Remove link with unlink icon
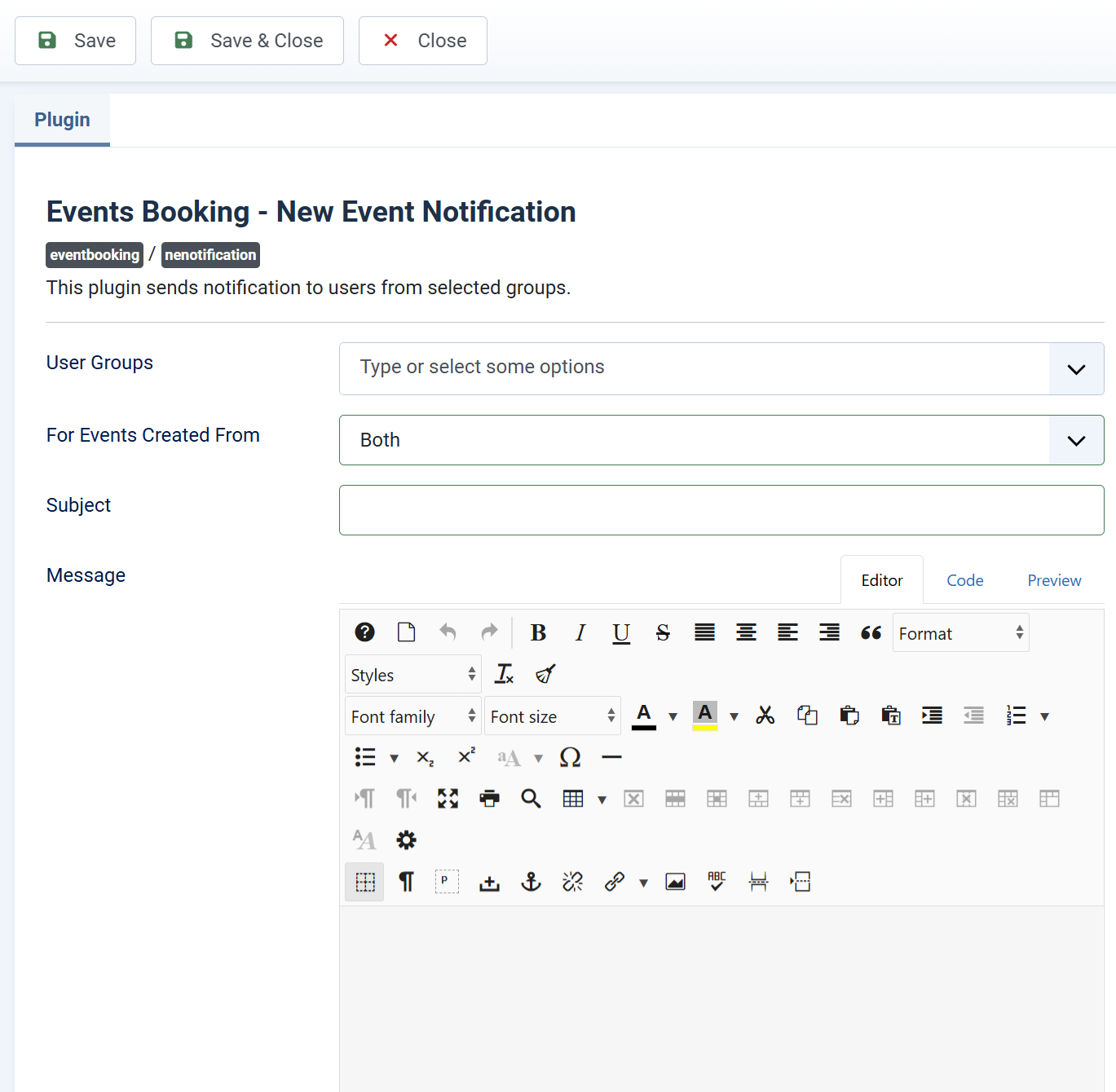 tap(572, 882)
